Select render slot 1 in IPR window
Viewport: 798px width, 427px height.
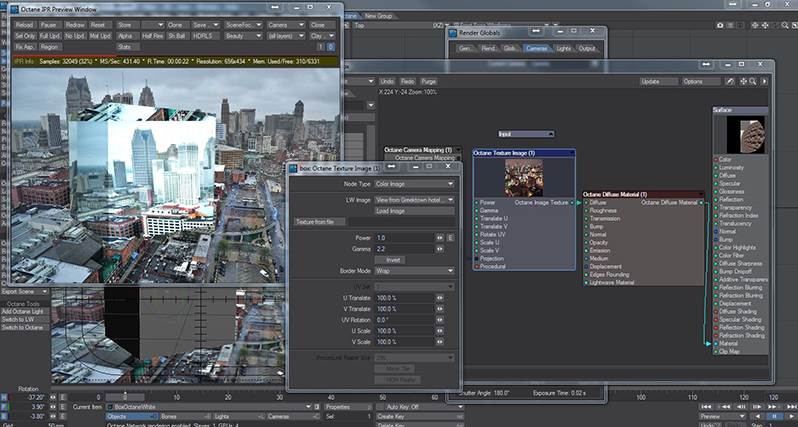[320, 46]
